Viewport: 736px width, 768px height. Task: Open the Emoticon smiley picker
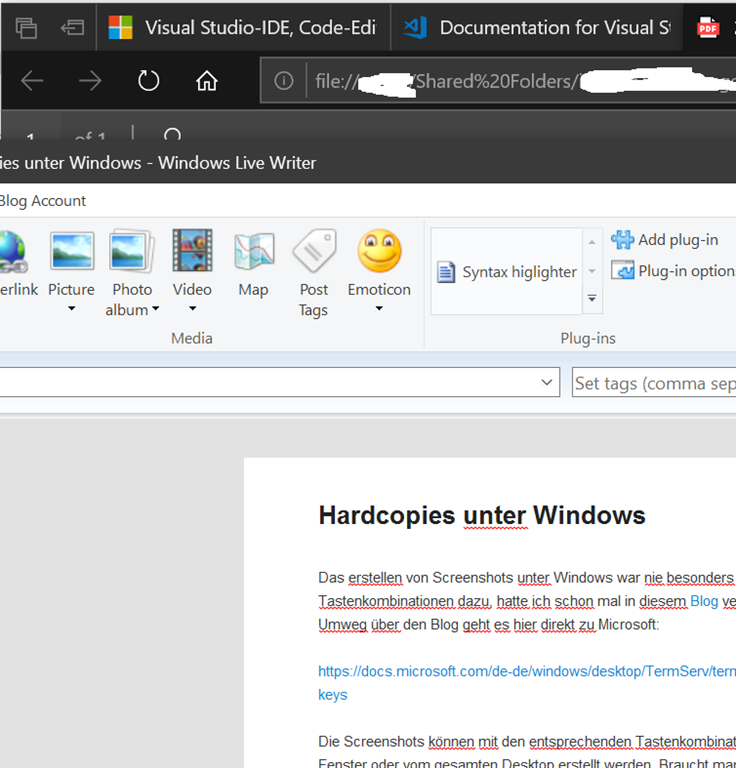pyautogui.click(x=379, y=253)
